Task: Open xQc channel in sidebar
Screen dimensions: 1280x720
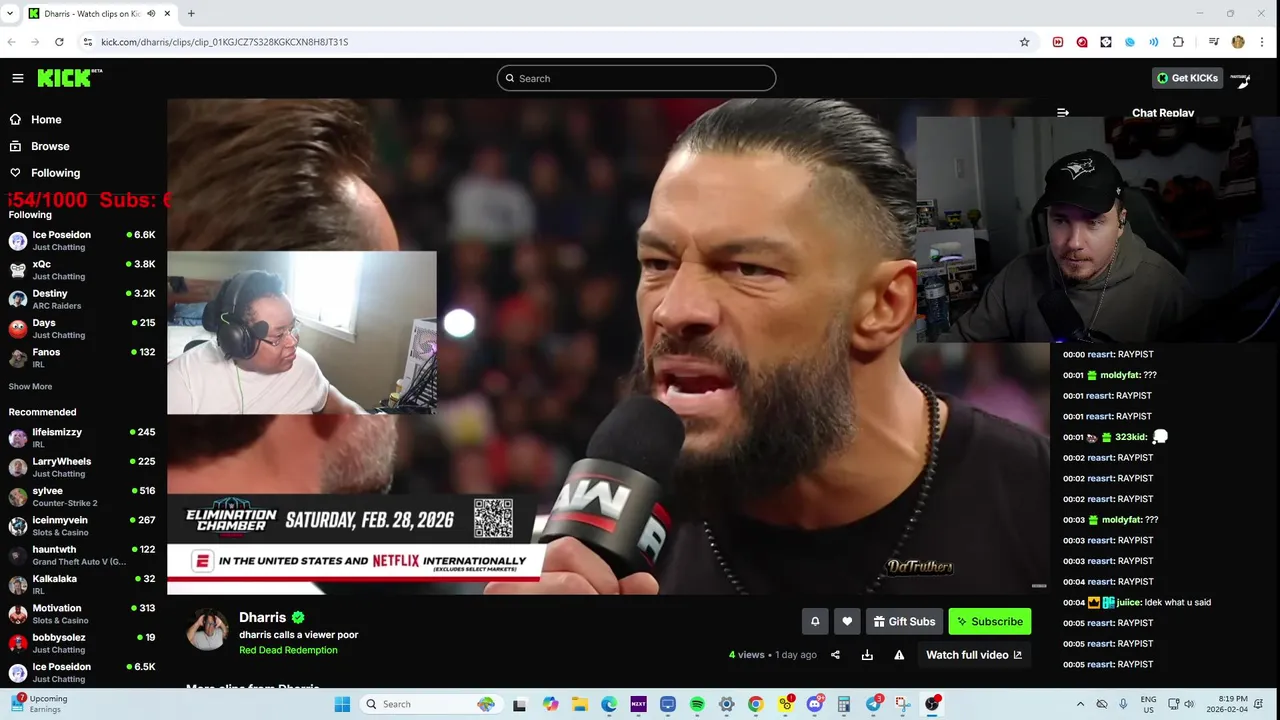Action: [x=82, y=270]
